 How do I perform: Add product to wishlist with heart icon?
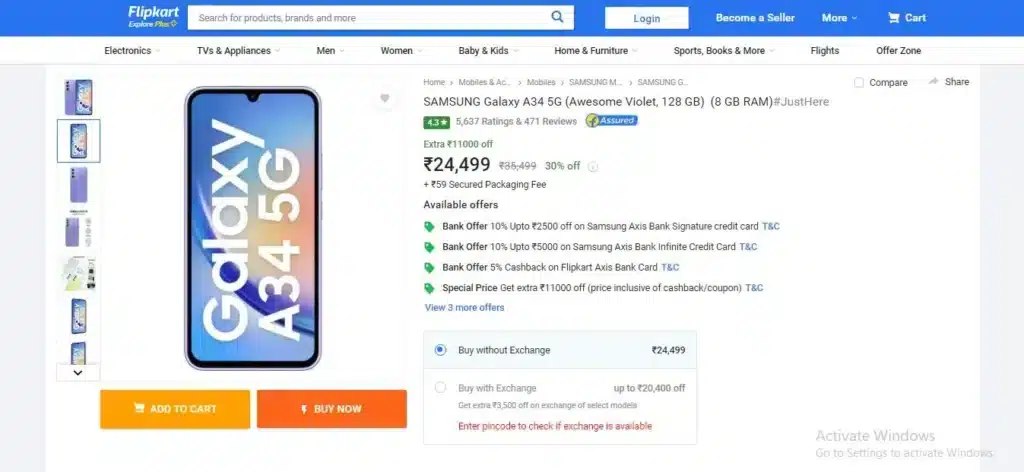(385, 99)
